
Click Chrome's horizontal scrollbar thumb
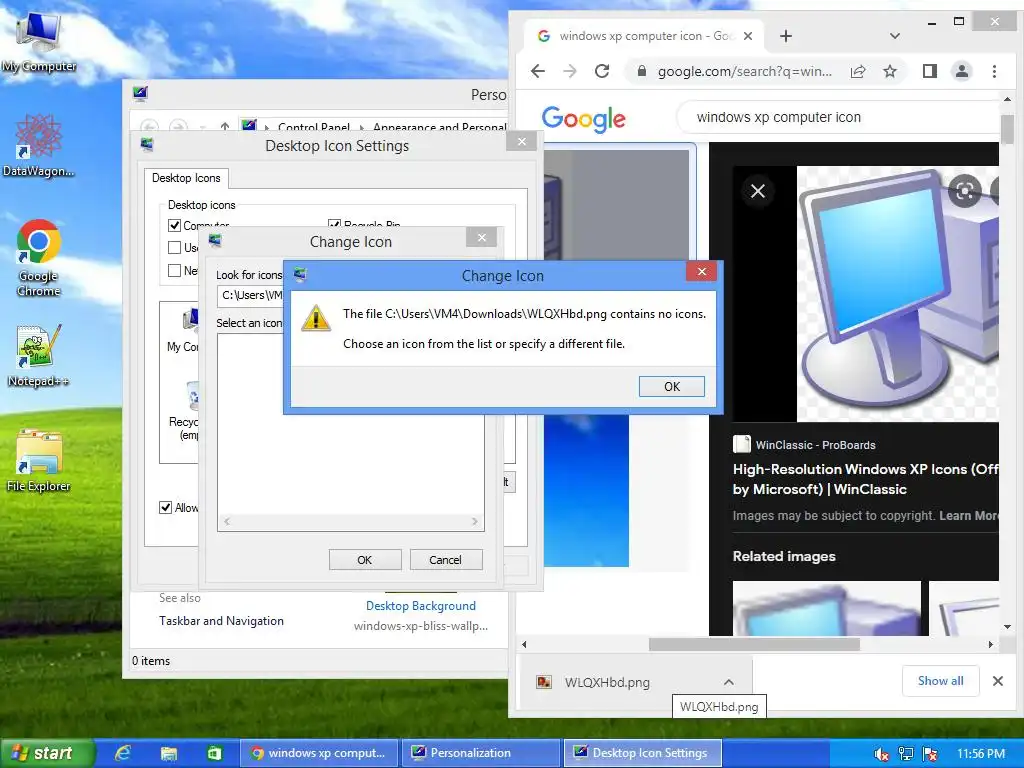[x=754, y=645]
